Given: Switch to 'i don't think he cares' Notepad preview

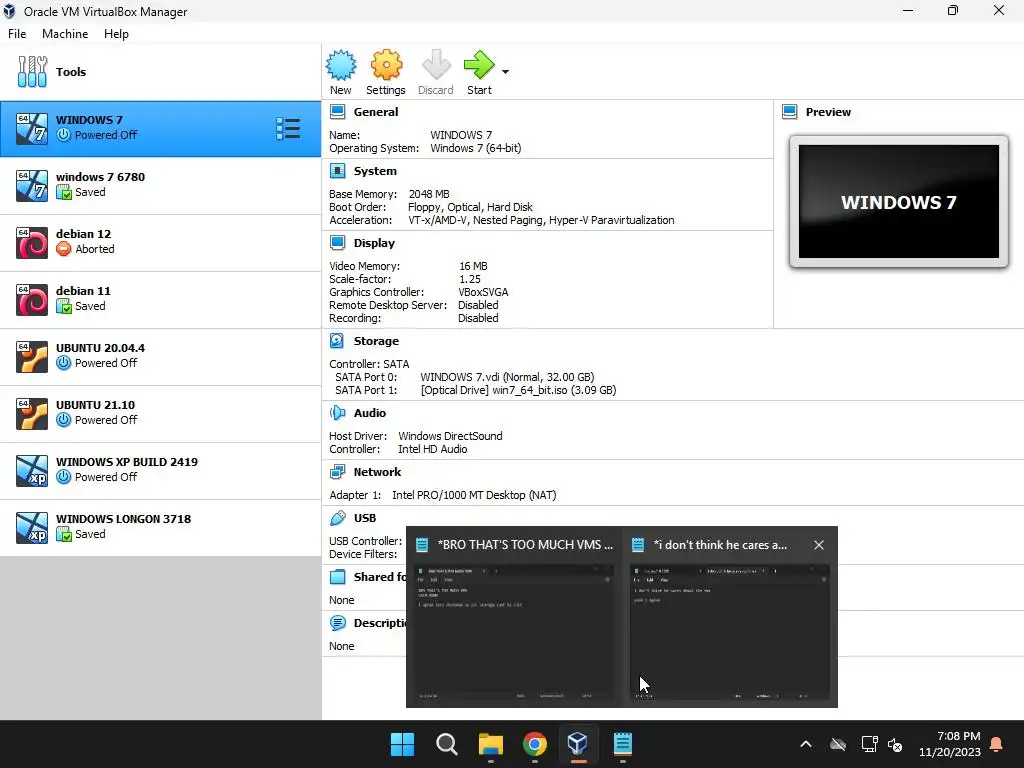Looking at the screenshot, I should pos(729,618).
